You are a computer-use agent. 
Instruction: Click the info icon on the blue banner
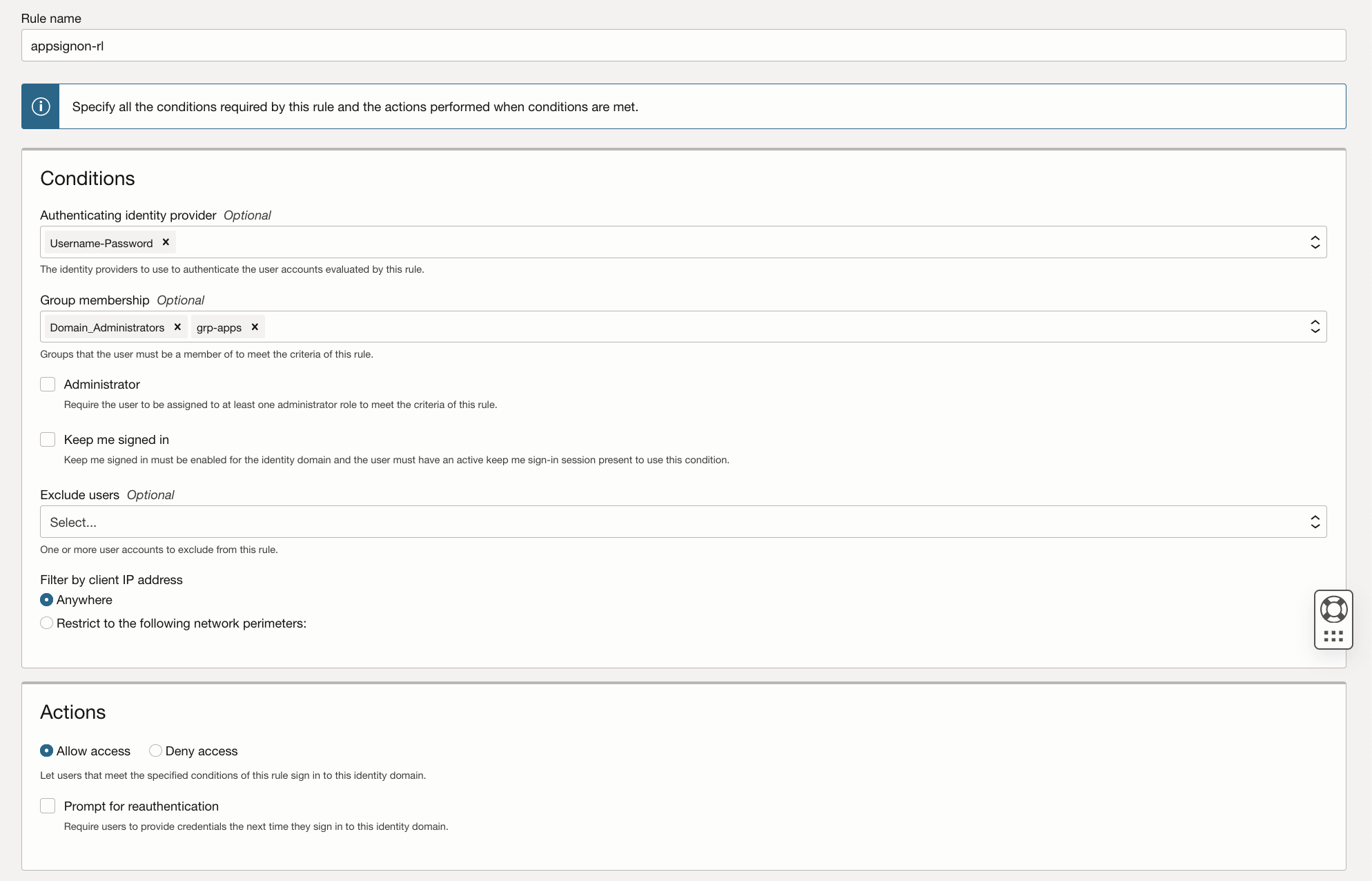41,106
